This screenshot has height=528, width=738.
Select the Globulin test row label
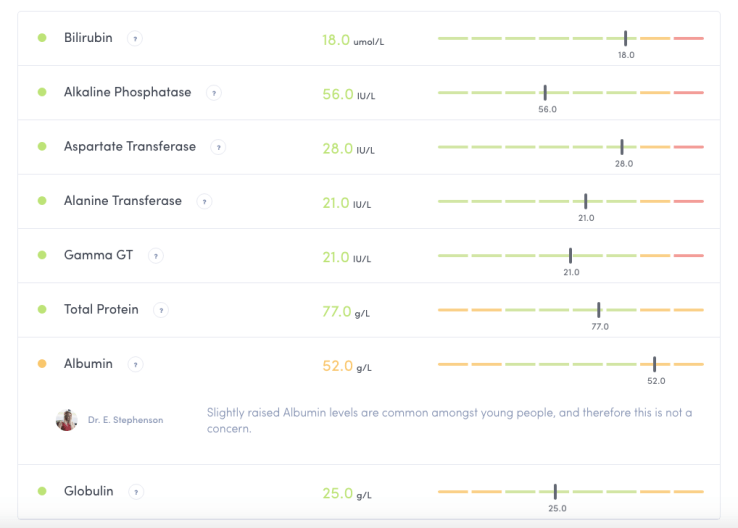(88, 492)
